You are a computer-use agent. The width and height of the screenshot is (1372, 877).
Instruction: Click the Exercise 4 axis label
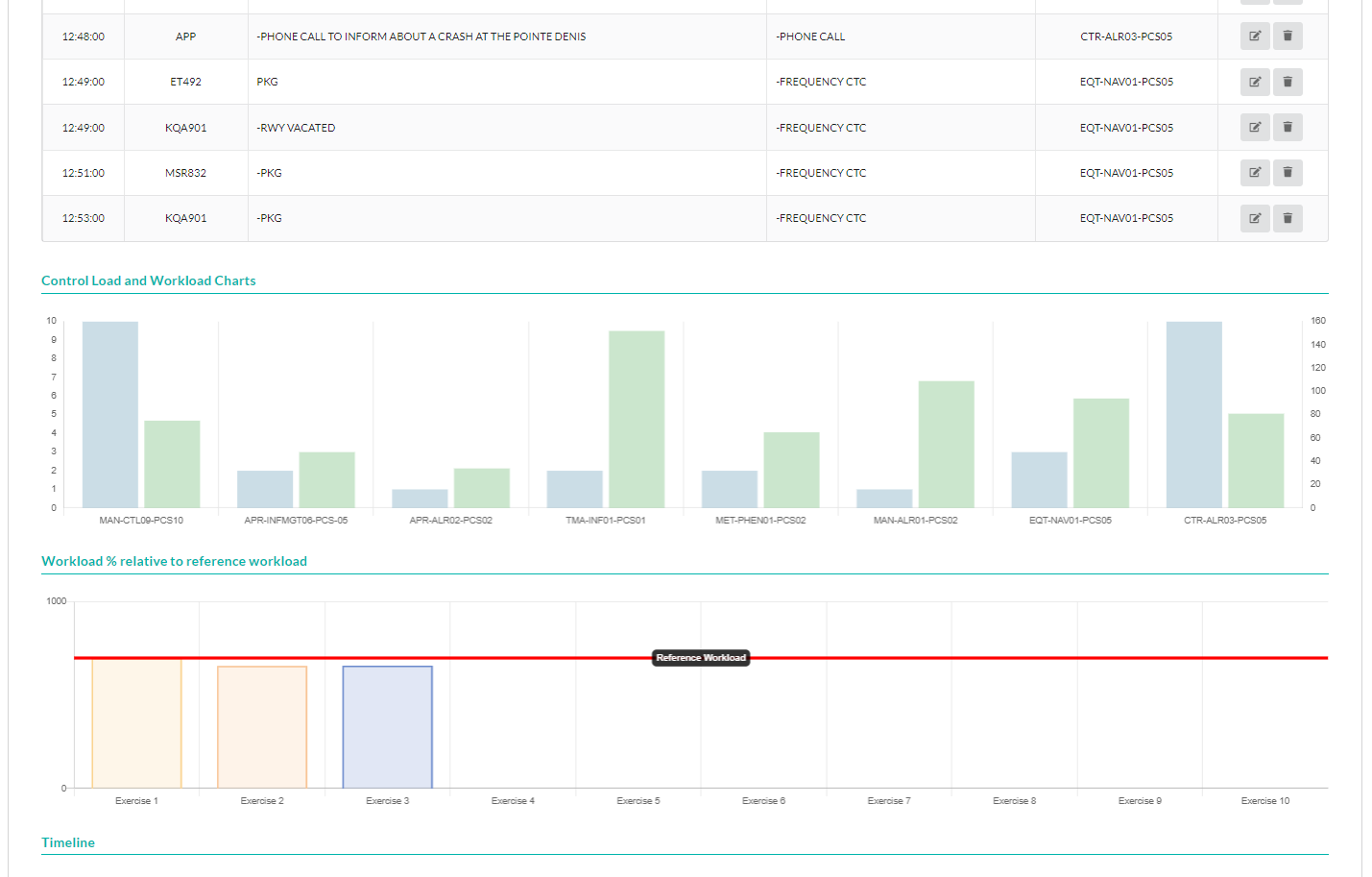[x=513, y=801]
